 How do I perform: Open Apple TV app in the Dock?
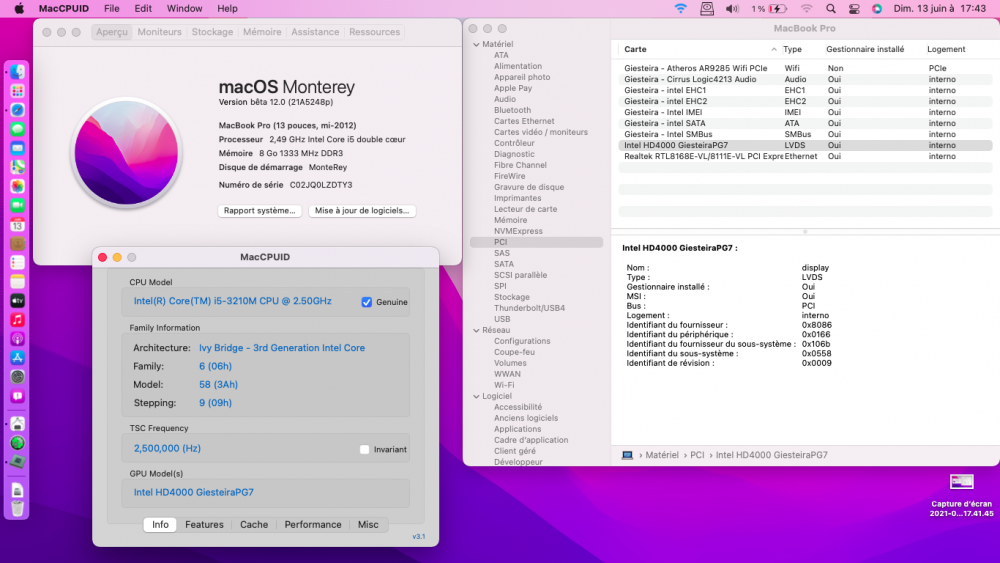(x=17, y=300)
